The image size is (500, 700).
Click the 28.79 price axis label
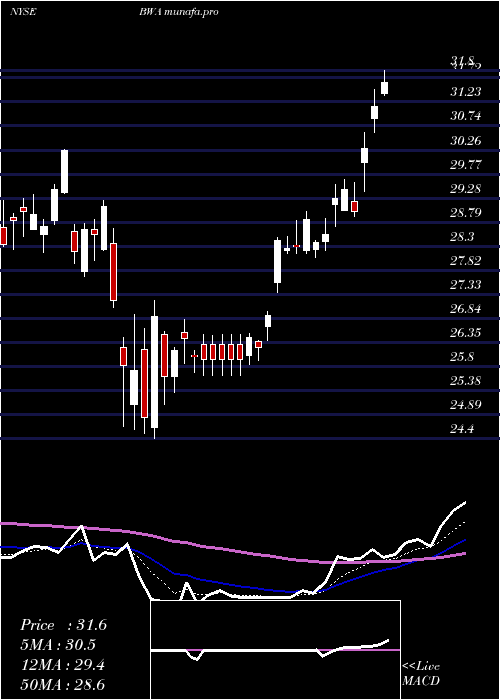click(466, 212)
